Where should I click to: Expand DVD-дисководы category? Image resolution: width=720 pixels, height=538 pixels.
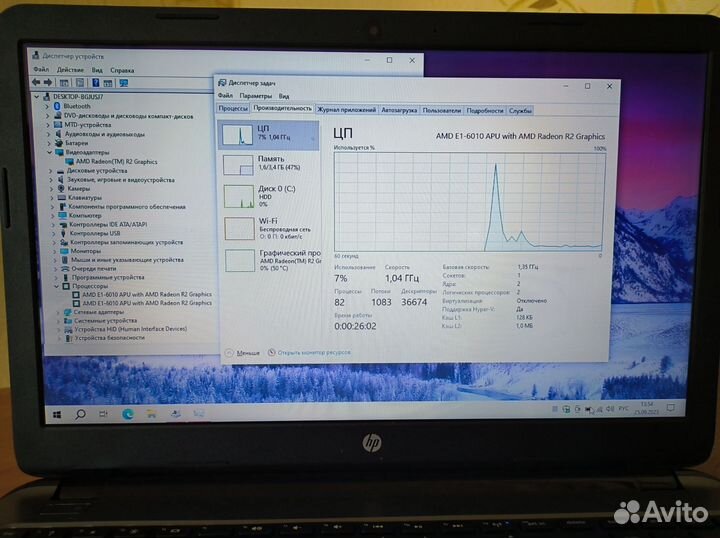(x=47, y=116)
